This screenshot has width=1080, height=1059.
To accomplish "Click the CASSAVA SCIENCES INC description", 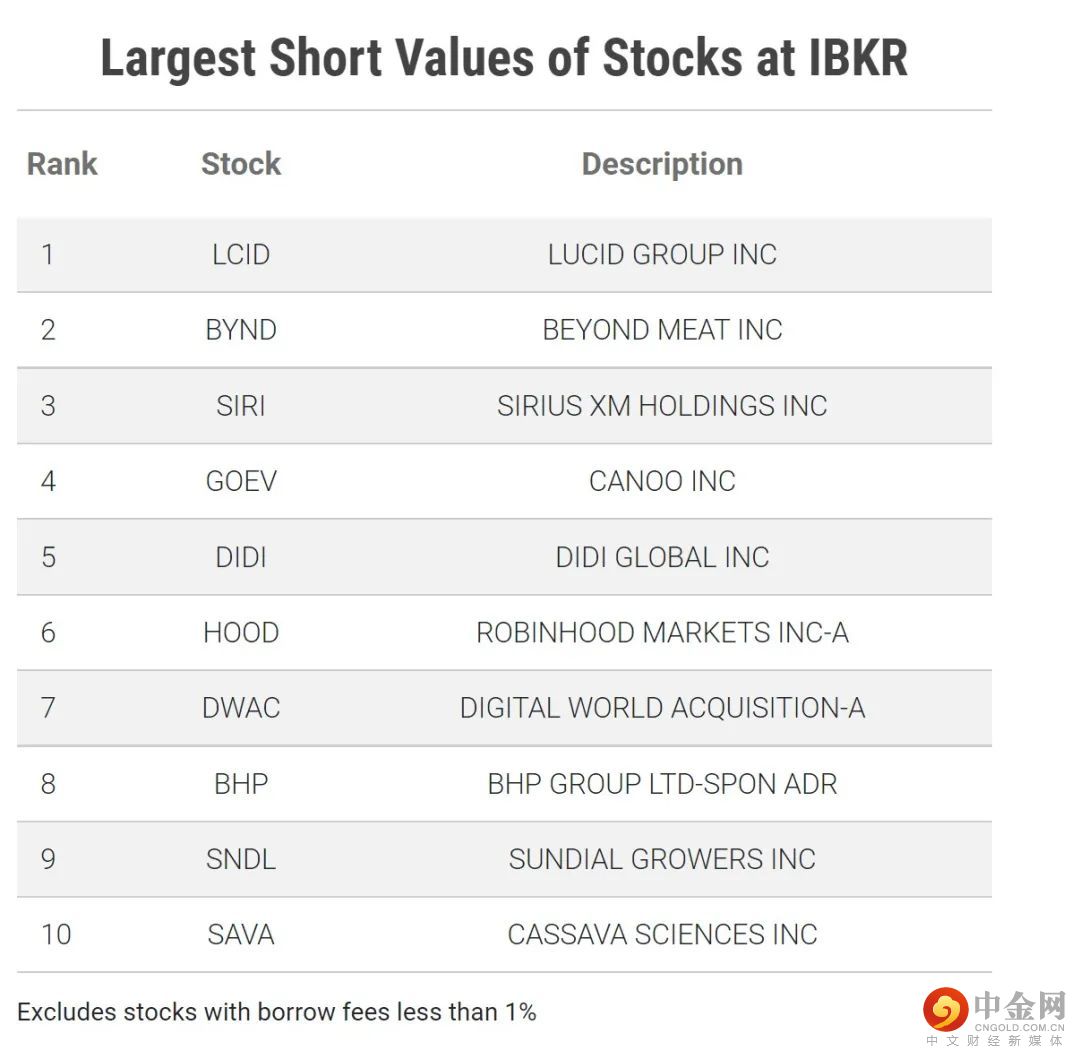I will [662, 935].
